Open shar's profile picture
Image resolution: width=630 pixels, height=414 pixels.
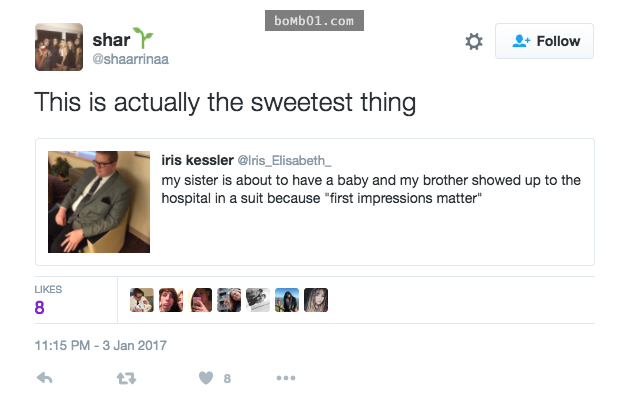59,47
